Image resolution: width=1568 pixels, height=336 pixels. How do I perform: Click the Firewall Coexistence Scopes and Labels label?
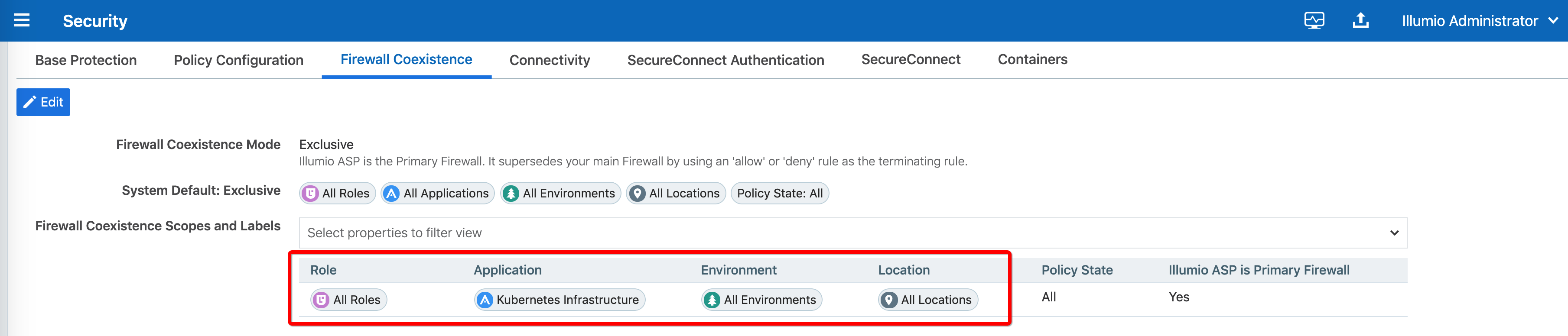(x=158, y=226)
